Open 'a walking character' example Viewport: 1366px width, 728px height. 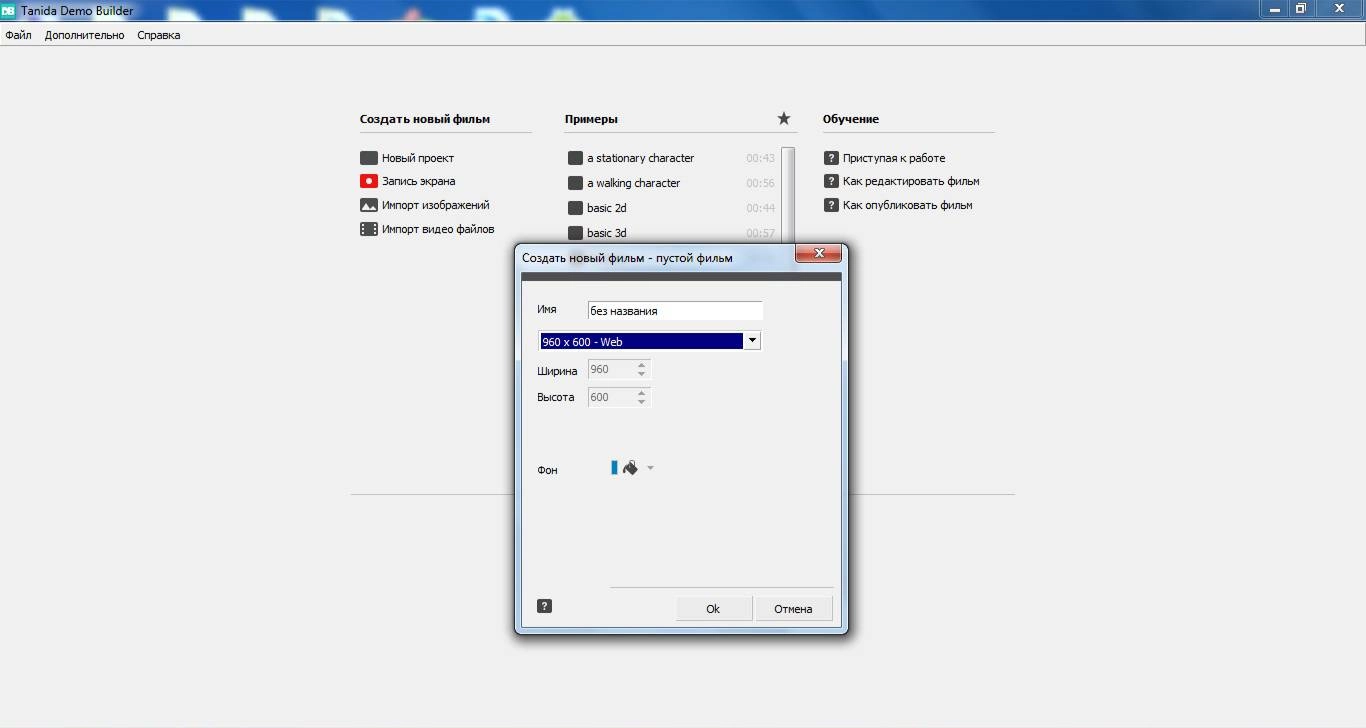point(633,183)
